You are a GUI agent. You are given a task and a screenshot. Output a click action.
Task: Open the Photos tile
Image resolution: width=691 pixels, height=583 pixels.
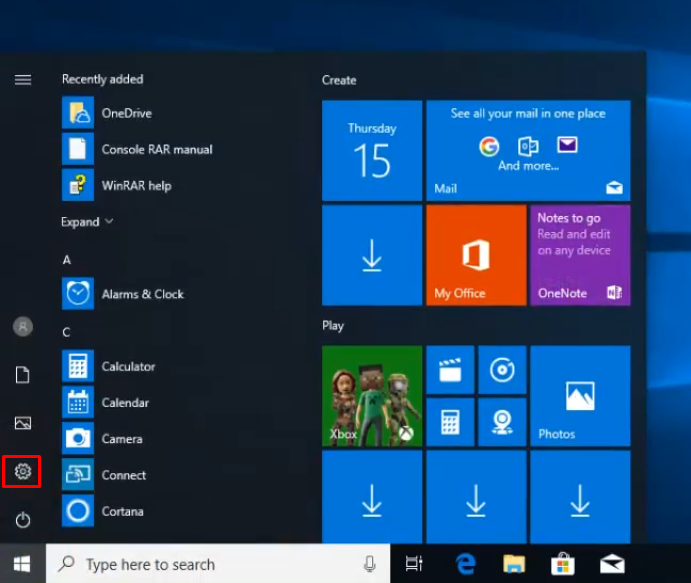(580, 396)
